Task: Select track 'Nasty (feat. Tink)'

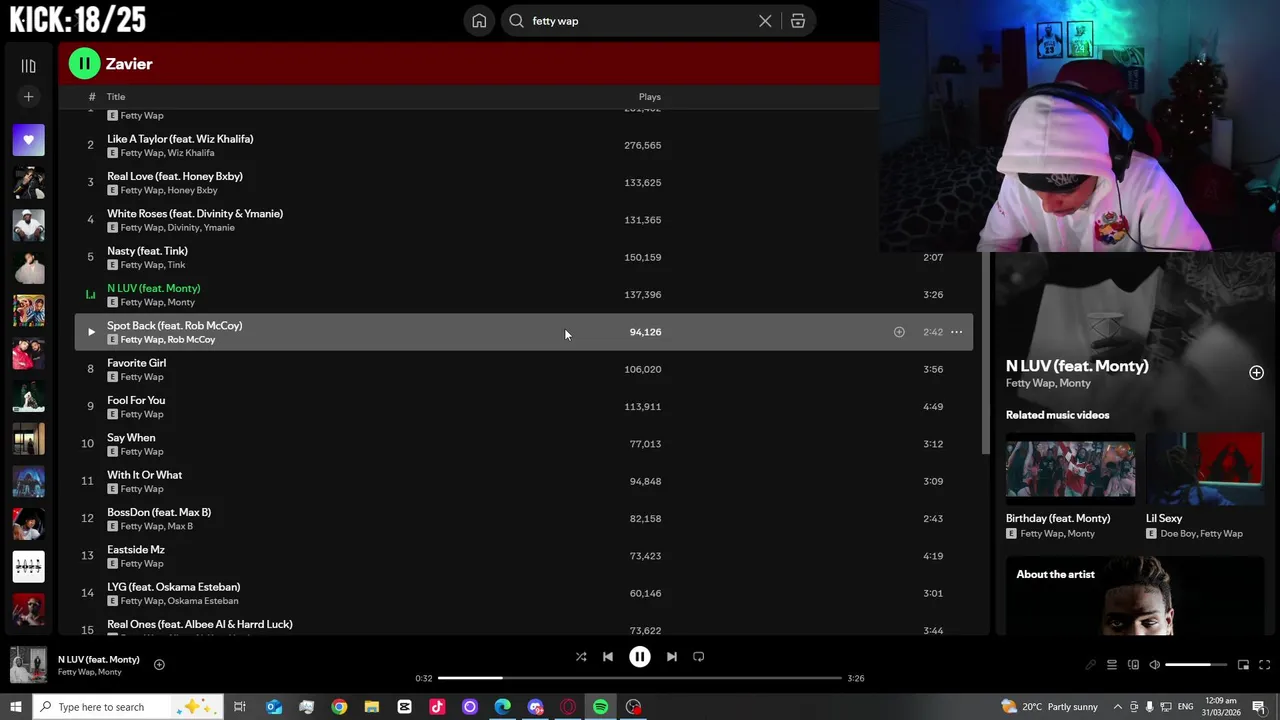Action: pyautogui.click(x=147, y=251)
